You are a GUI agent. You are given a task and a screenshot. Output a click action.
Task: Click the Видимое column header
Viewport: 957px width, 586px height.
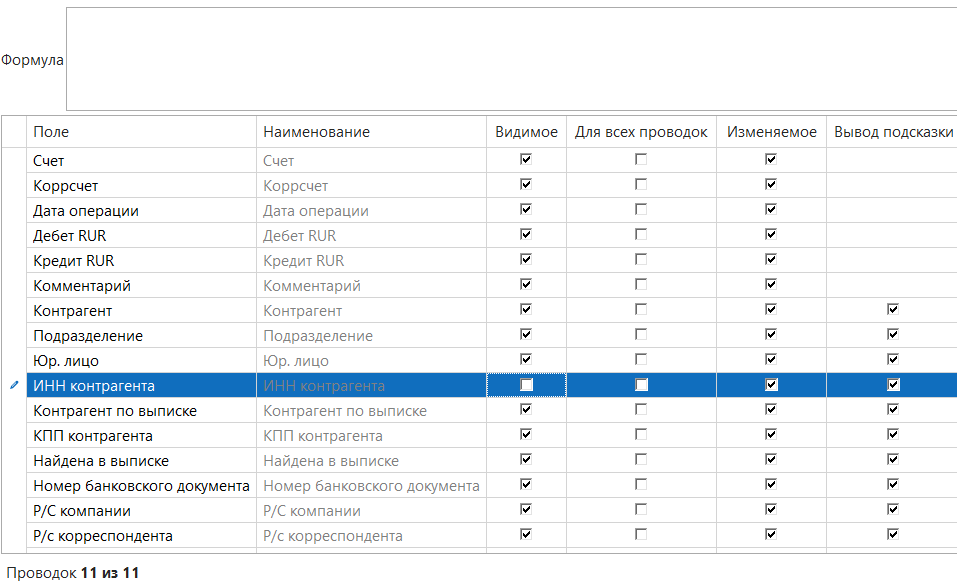tap(526, 132)
